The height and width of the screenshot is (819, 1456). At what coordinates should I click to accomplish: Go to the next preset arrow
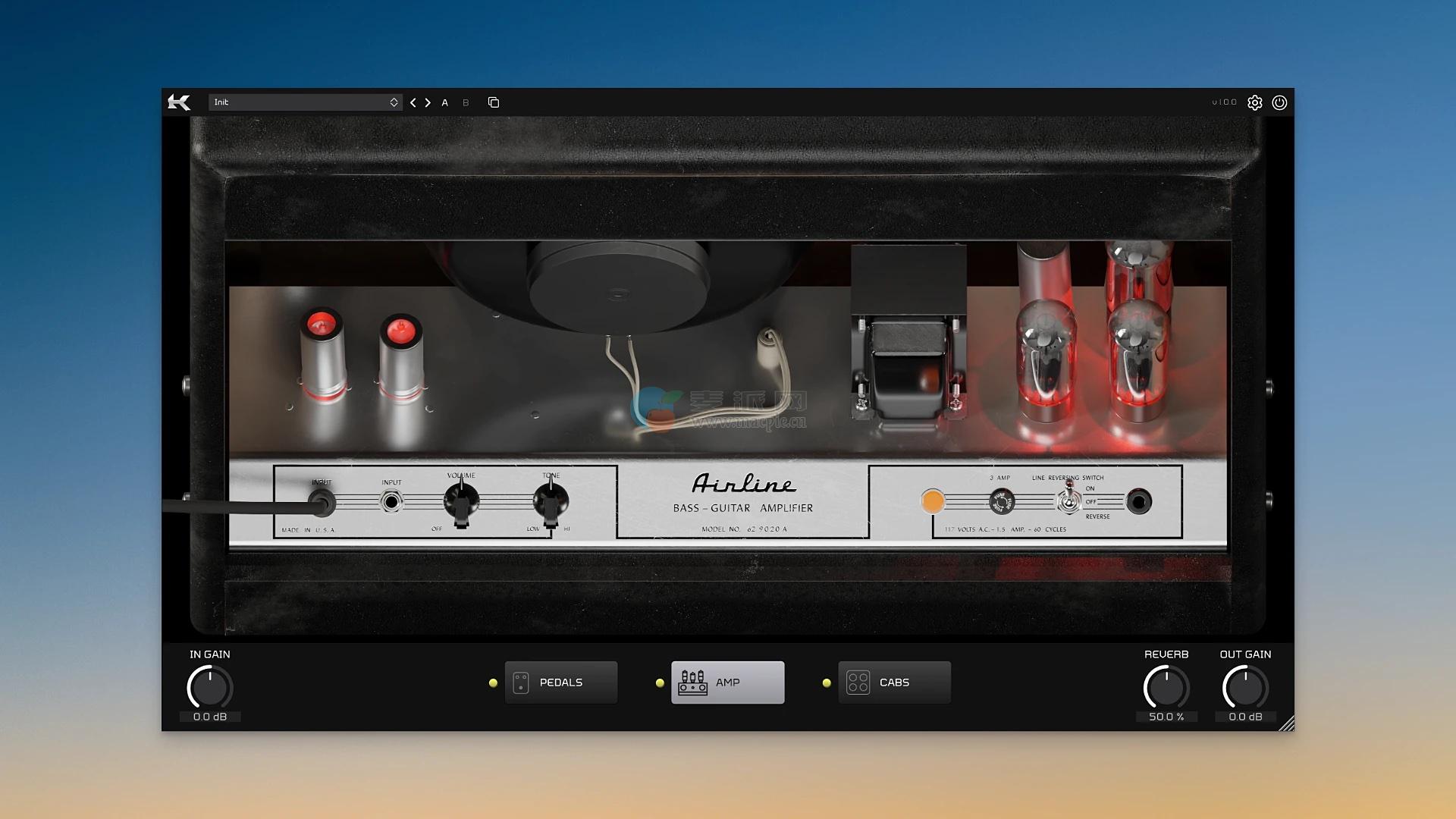(x=428, y=102)
